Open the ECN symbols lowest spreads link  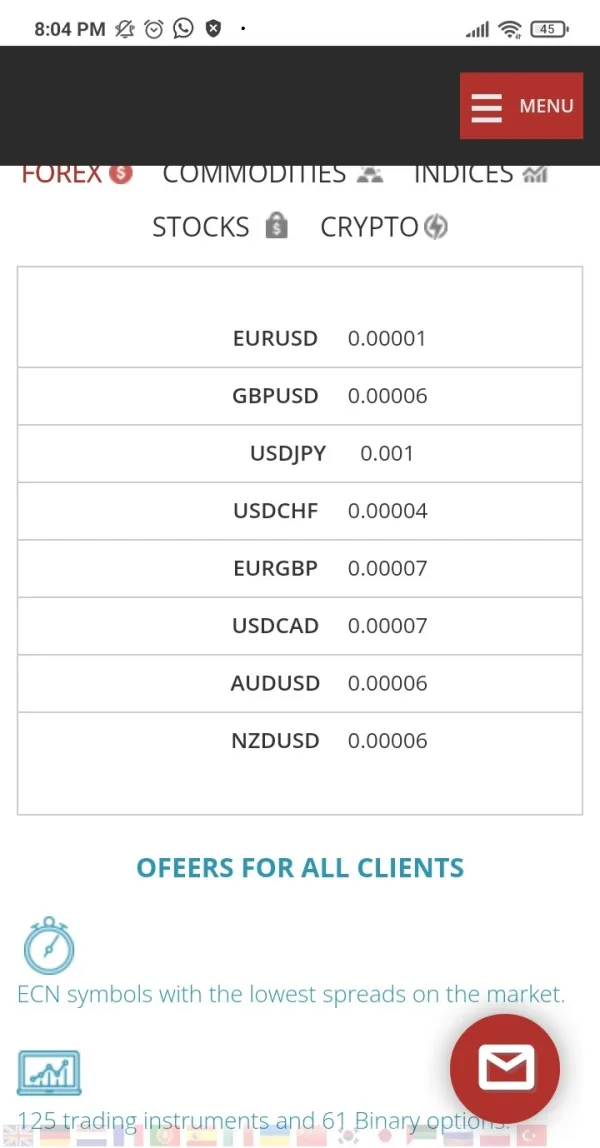pos(291,994)
